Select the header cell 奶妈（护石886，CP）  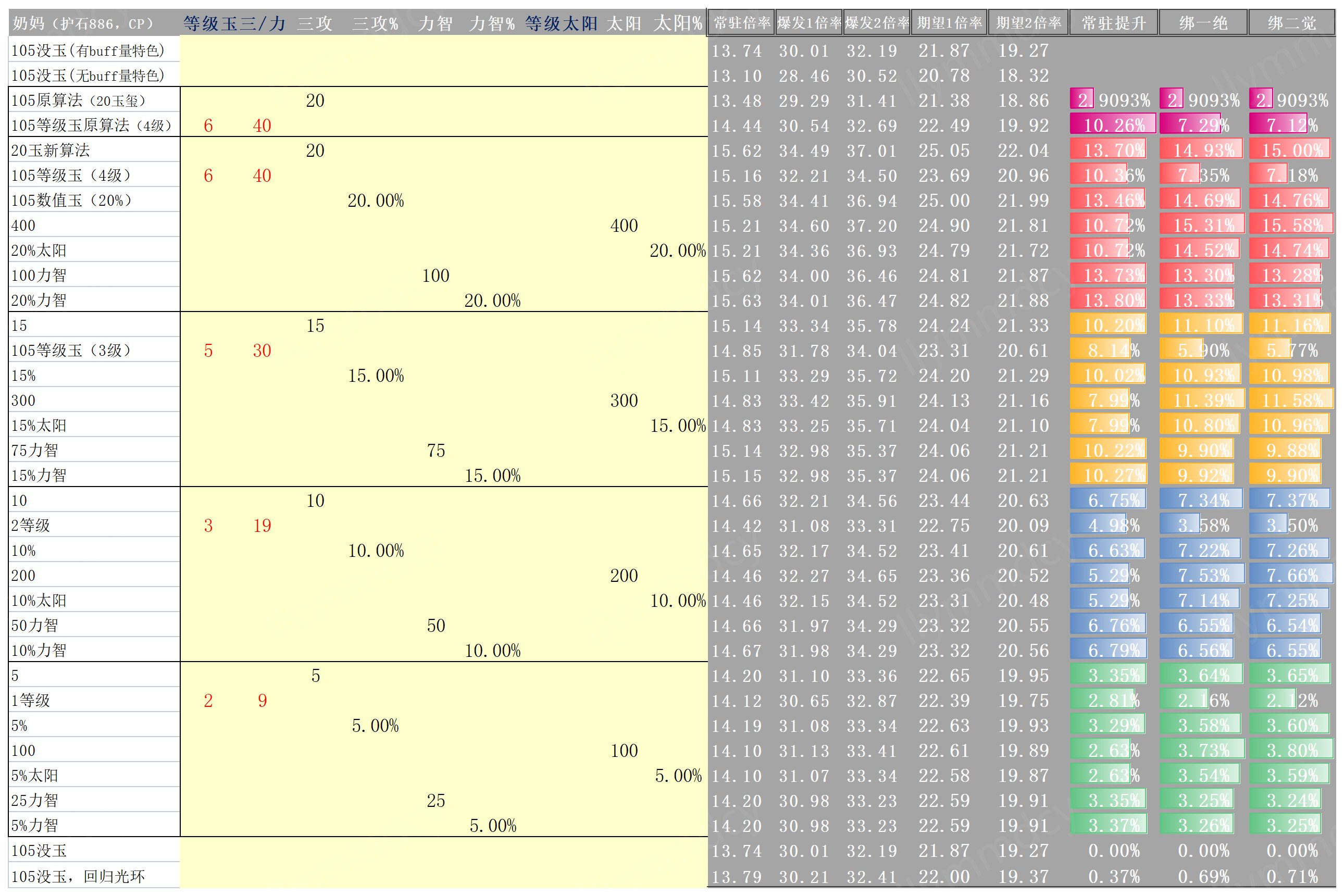coord(83,23)
